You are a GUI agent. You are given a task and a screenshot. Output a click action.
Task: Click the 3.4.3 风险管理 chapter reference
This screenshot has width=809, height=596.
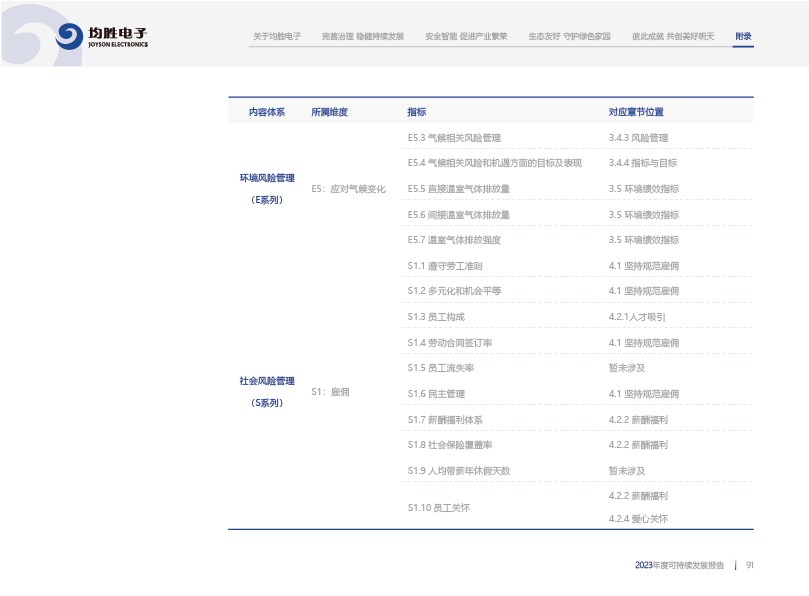click(638, 138)
